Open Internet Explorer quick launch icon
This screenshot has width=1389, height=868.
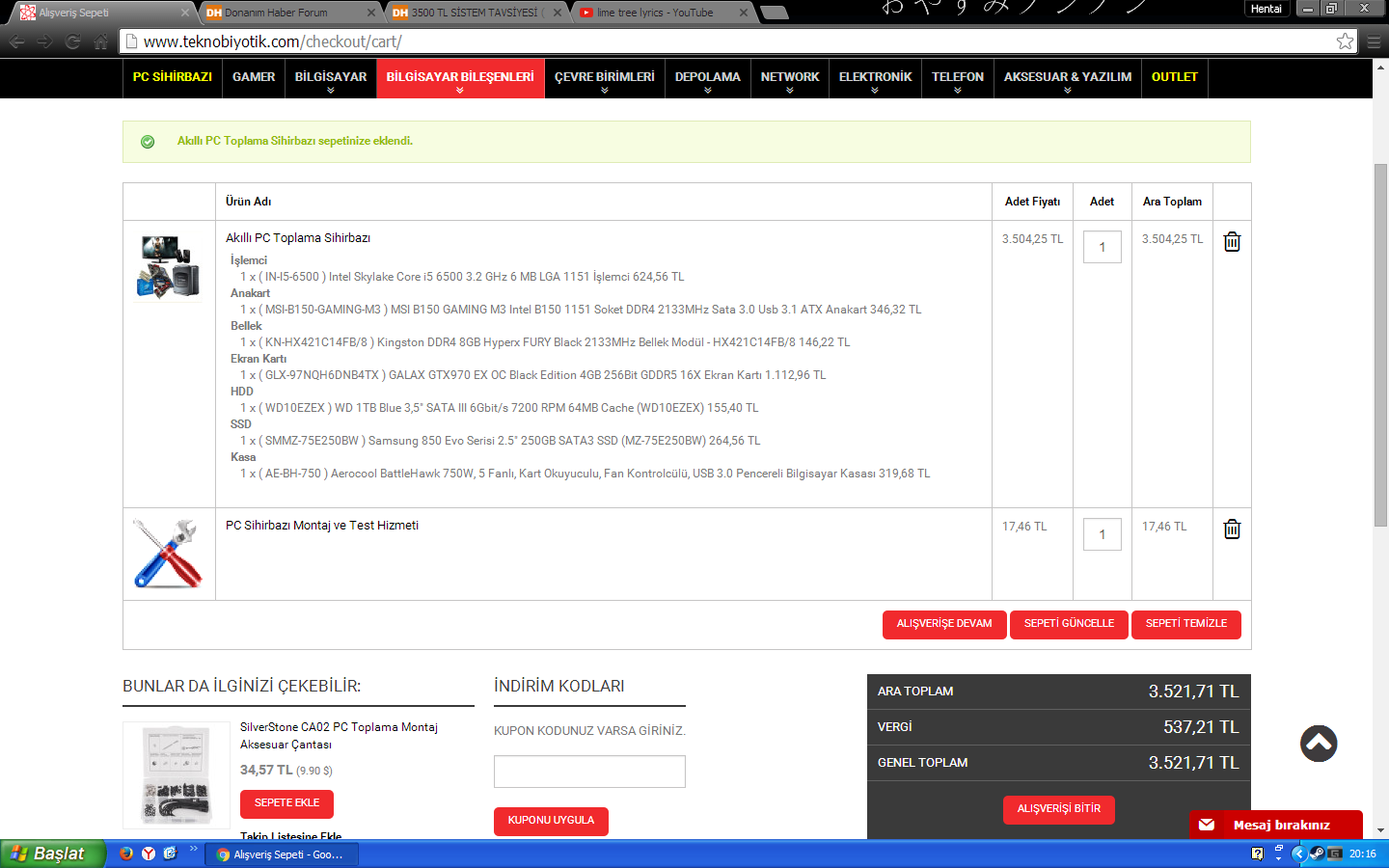click(x=171, y=854)
